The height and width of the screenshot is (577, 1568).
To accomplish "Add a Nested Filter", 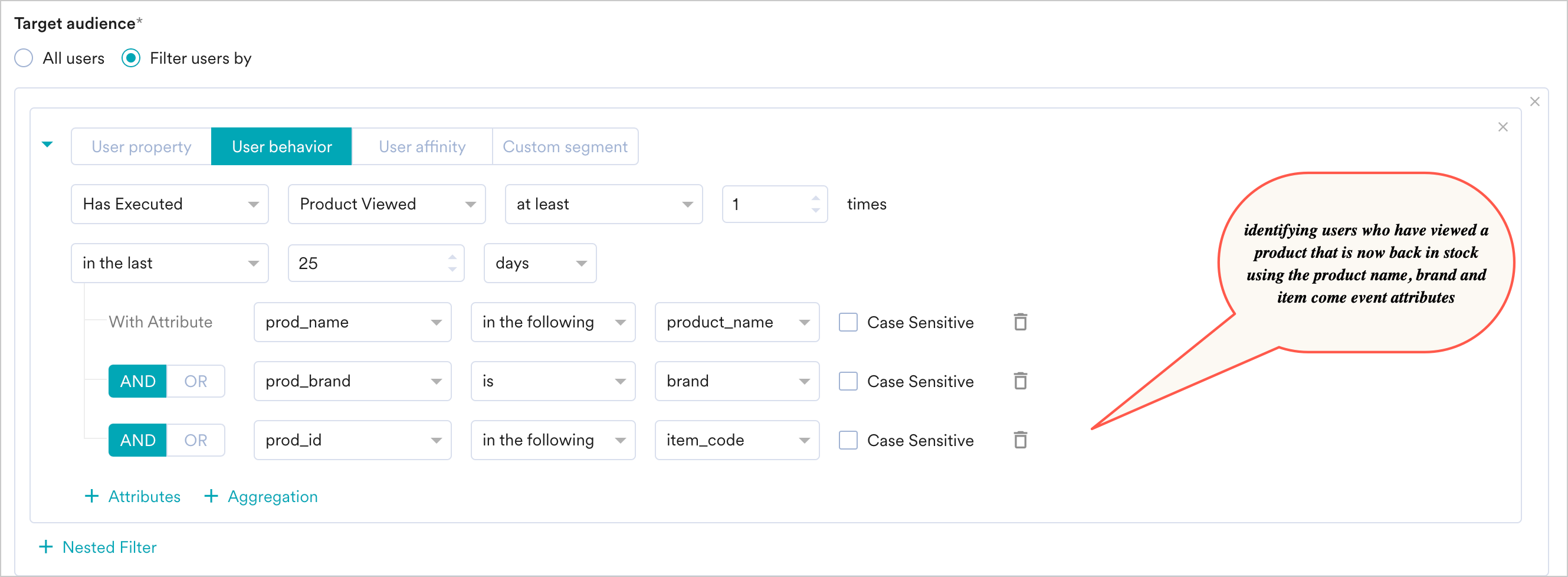I will click(98, 547).
